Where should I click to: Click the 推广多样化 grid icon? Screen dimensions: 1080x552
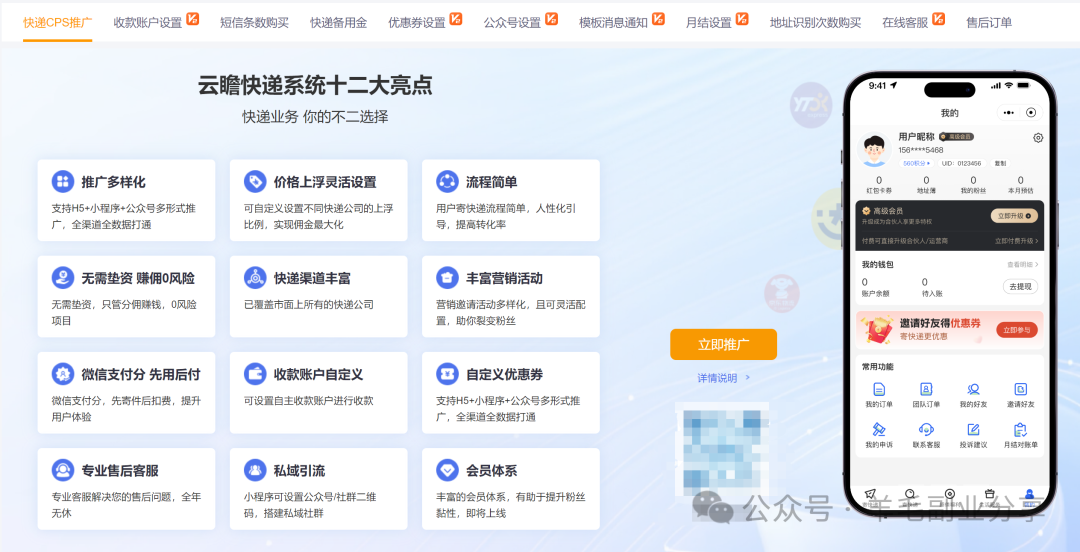(x=63, y=182)
